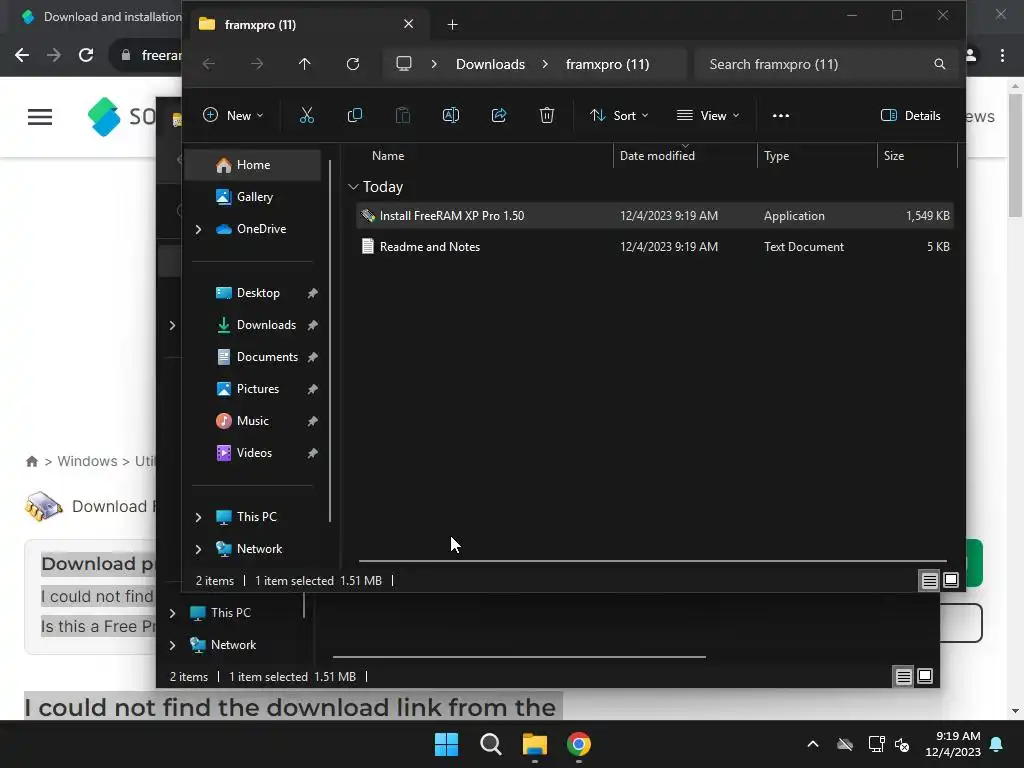This screenshot has width=1024, height=768.
Task: Expand This PC in front window sidebar
Action: coord(199,517)
